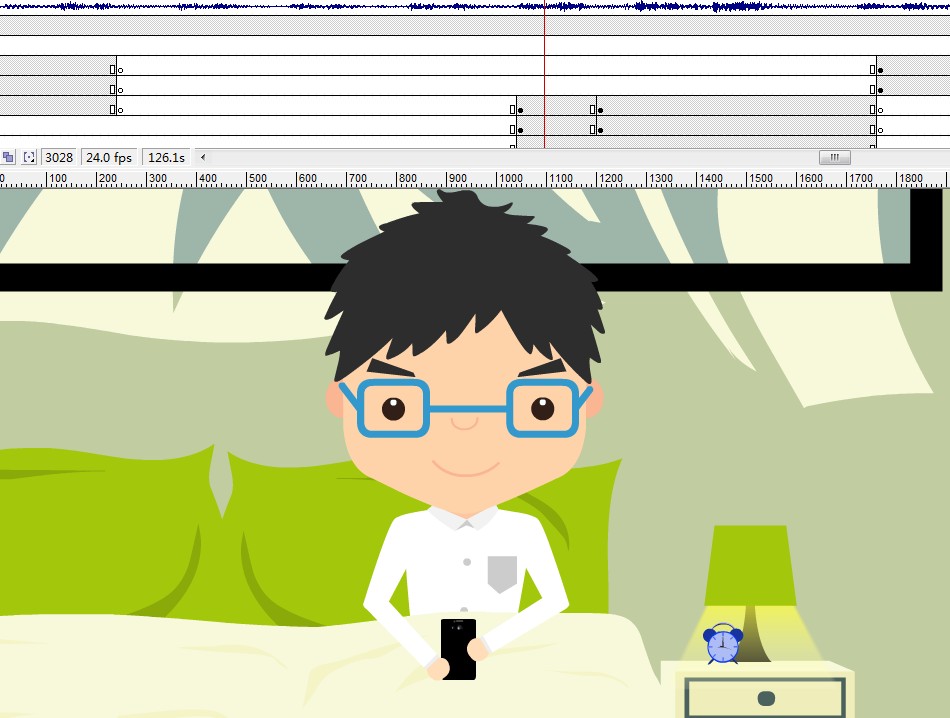Click the 24.0 fps frame rate field

point(109,157)
